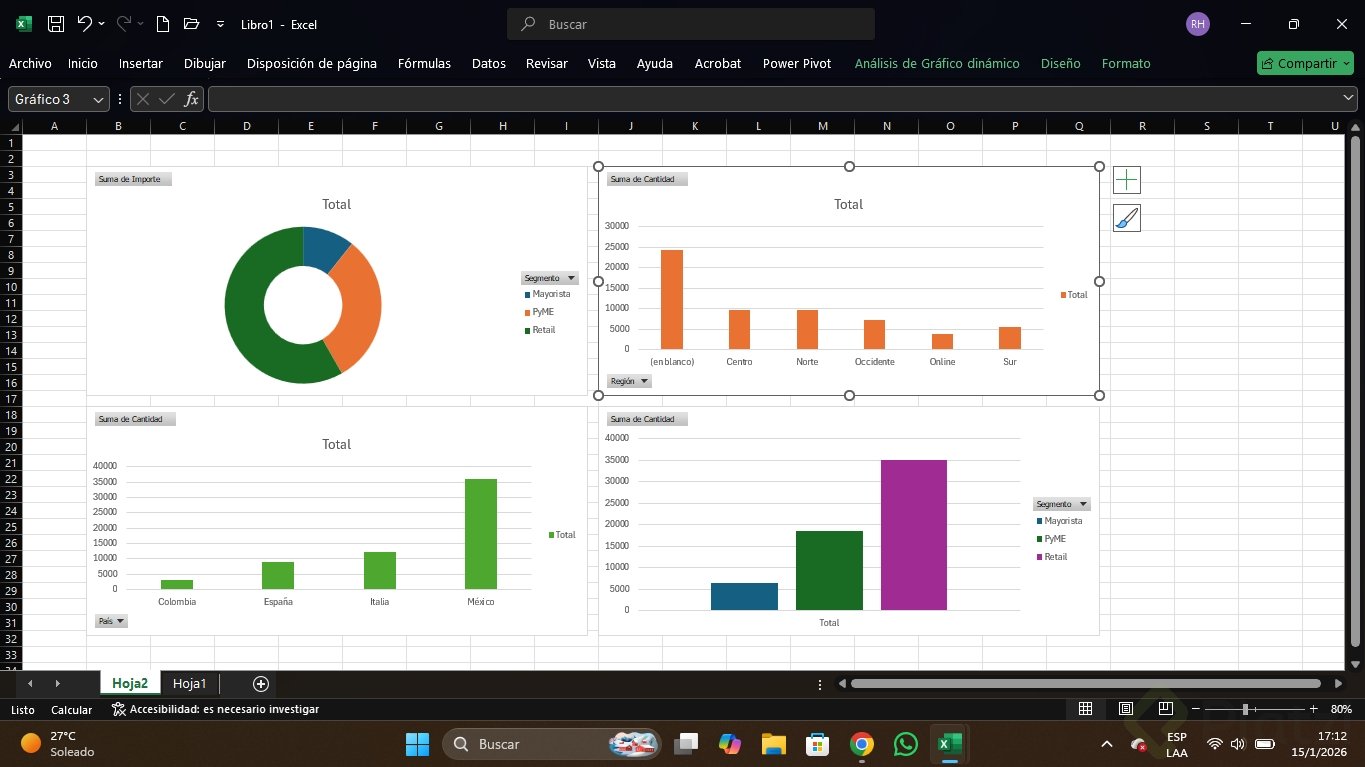The image size is (1365, 767).
Task: Save the workbook with the disk icon
Action: 56,24
